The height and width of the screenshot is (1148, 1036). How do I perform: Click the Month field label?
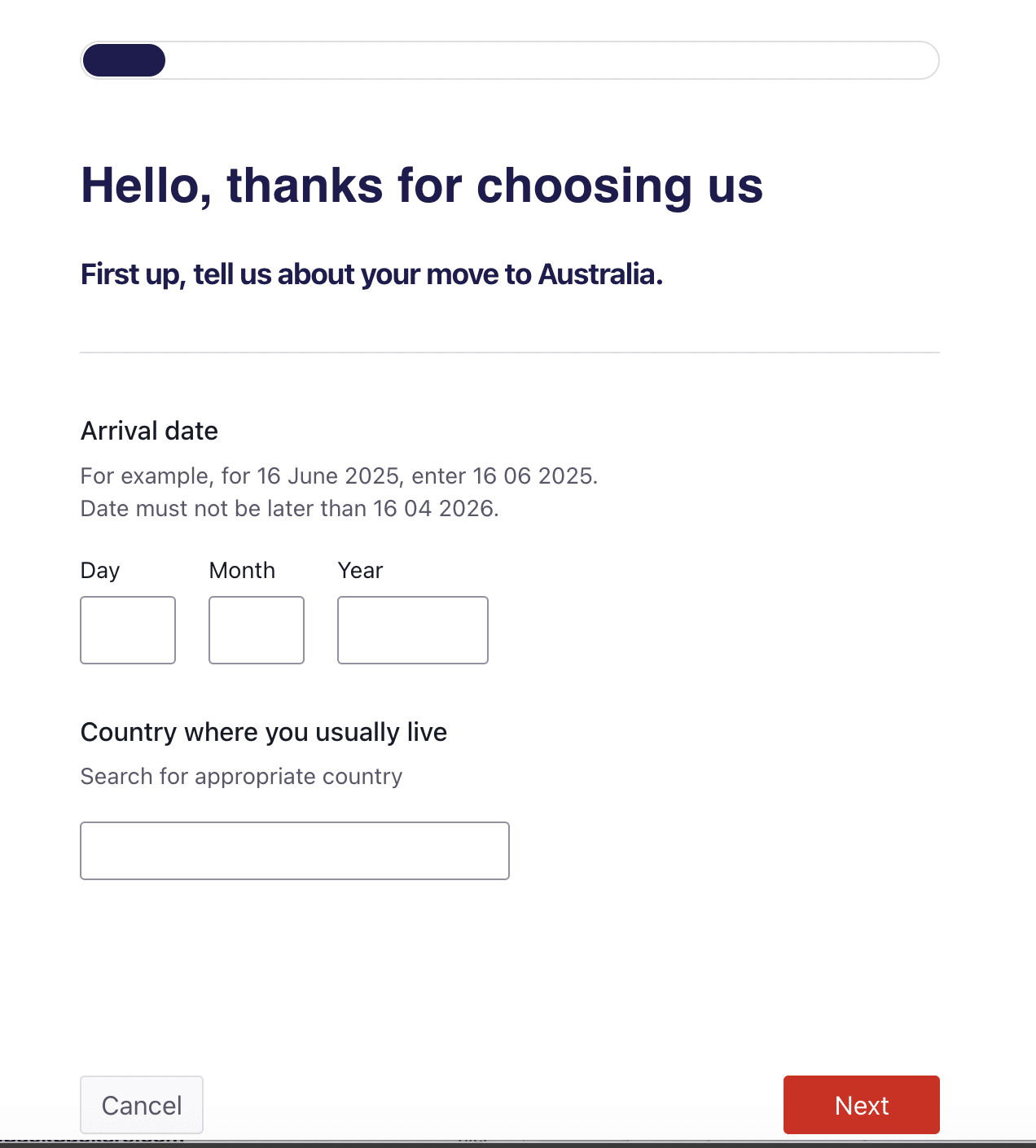click(x=242, y=570)
